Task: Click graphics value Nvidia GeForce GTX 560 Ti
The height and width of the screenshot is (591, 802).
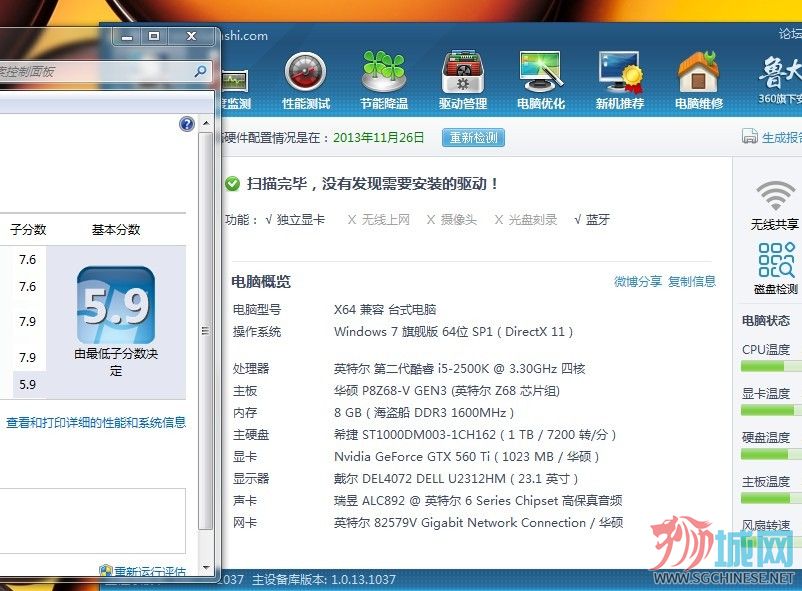Action: pos(466,457)
